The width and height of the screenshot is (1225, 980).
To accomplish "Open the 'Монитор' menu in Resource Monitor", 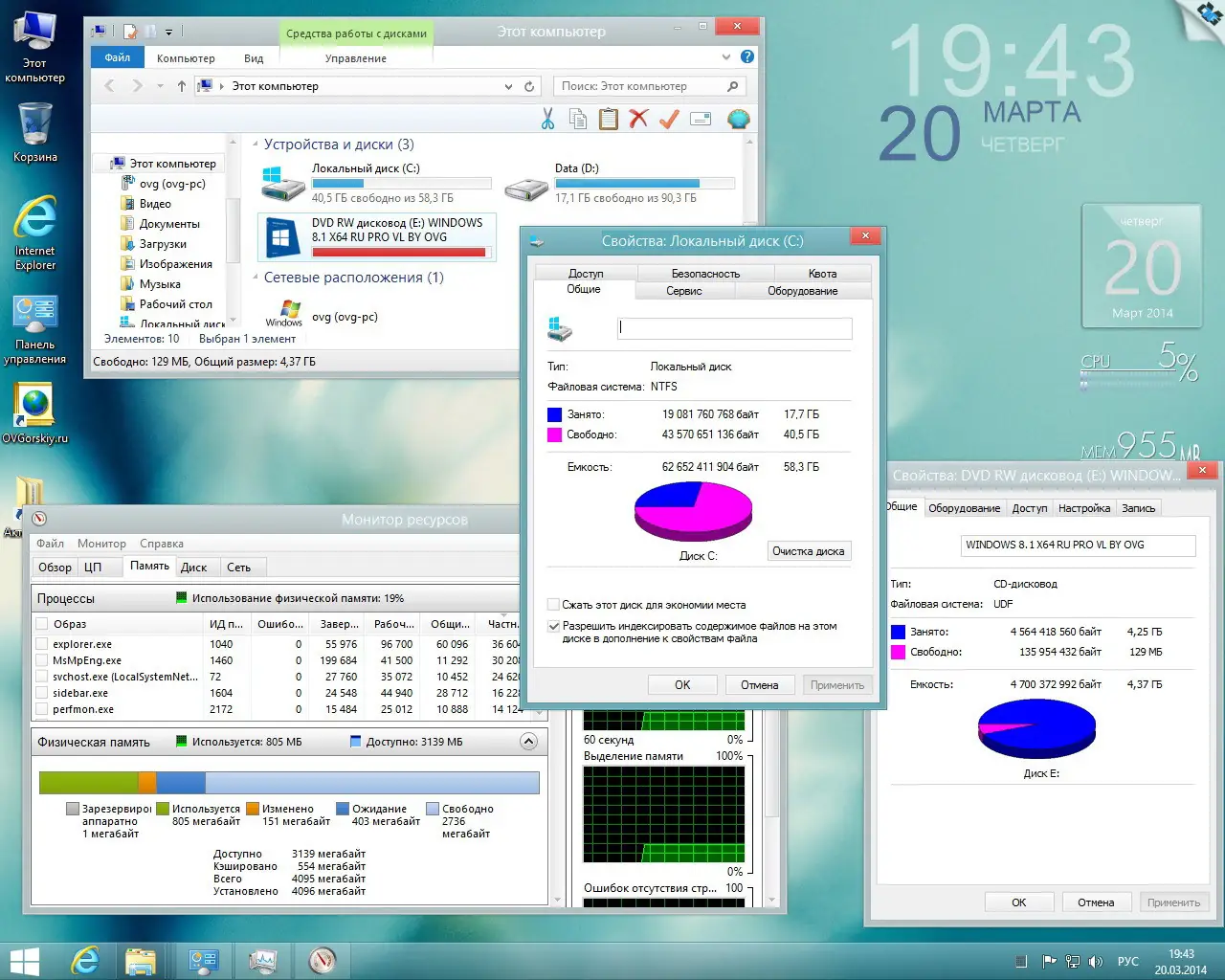I will tap(101, 544).
